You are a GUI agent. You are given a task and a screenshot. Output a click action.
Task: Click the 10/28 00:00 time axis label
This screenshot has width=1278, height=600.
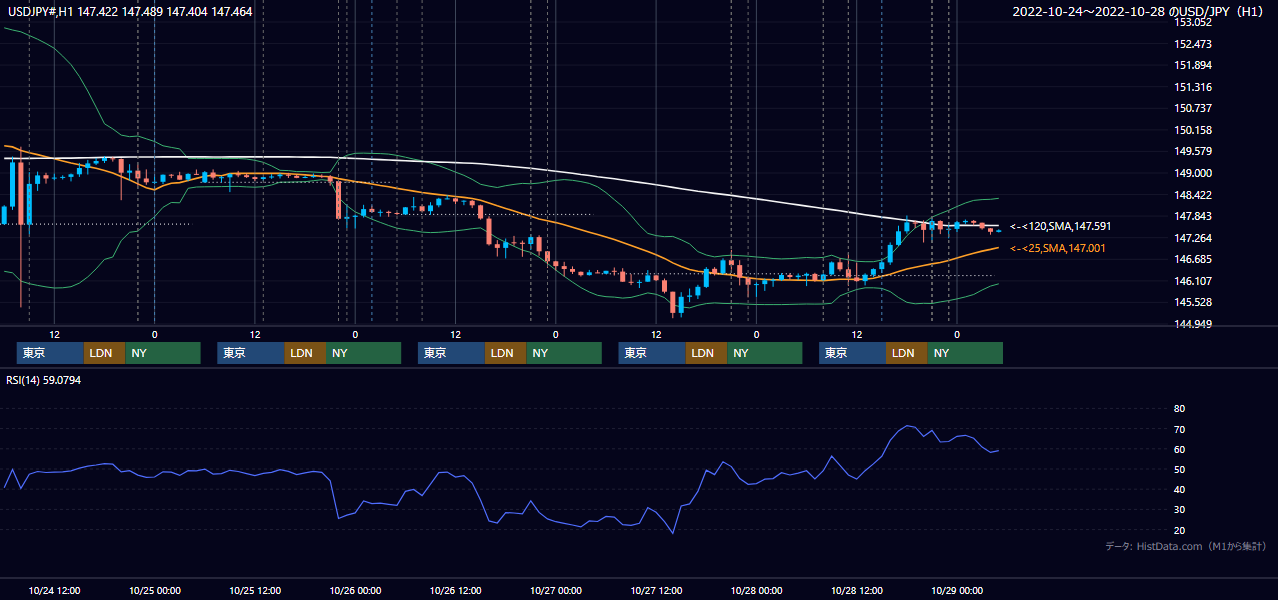pos(757,590)
